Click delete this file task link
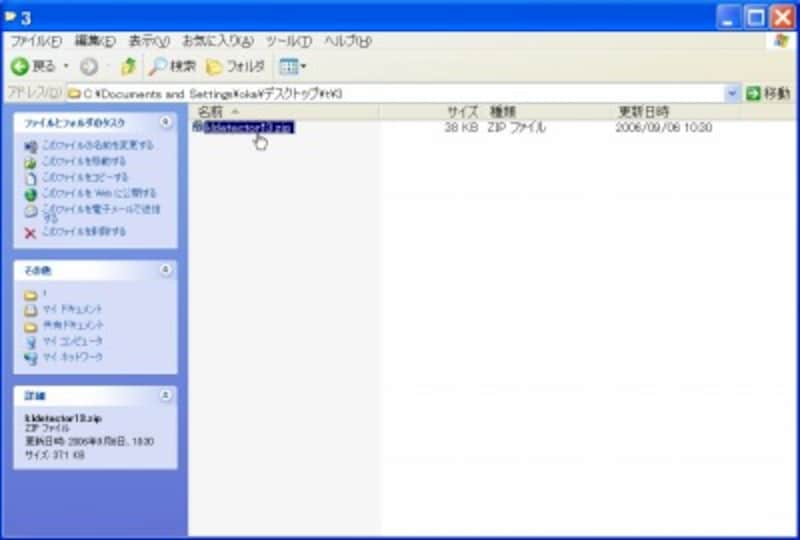 click(84, 232)
